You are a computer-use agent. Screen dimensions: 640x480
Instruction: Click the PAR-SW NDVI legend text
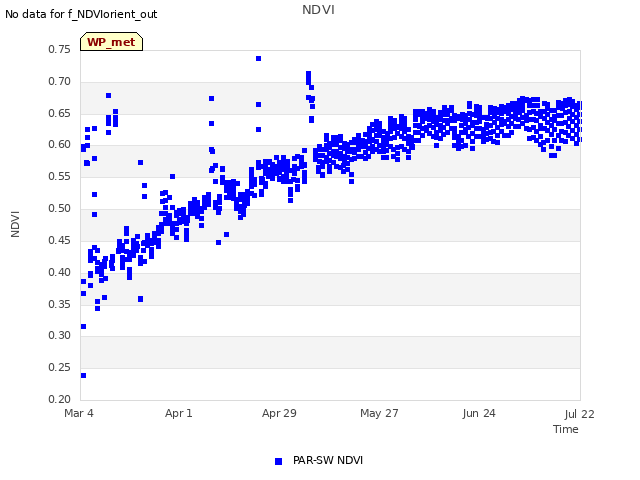point(328,460)
